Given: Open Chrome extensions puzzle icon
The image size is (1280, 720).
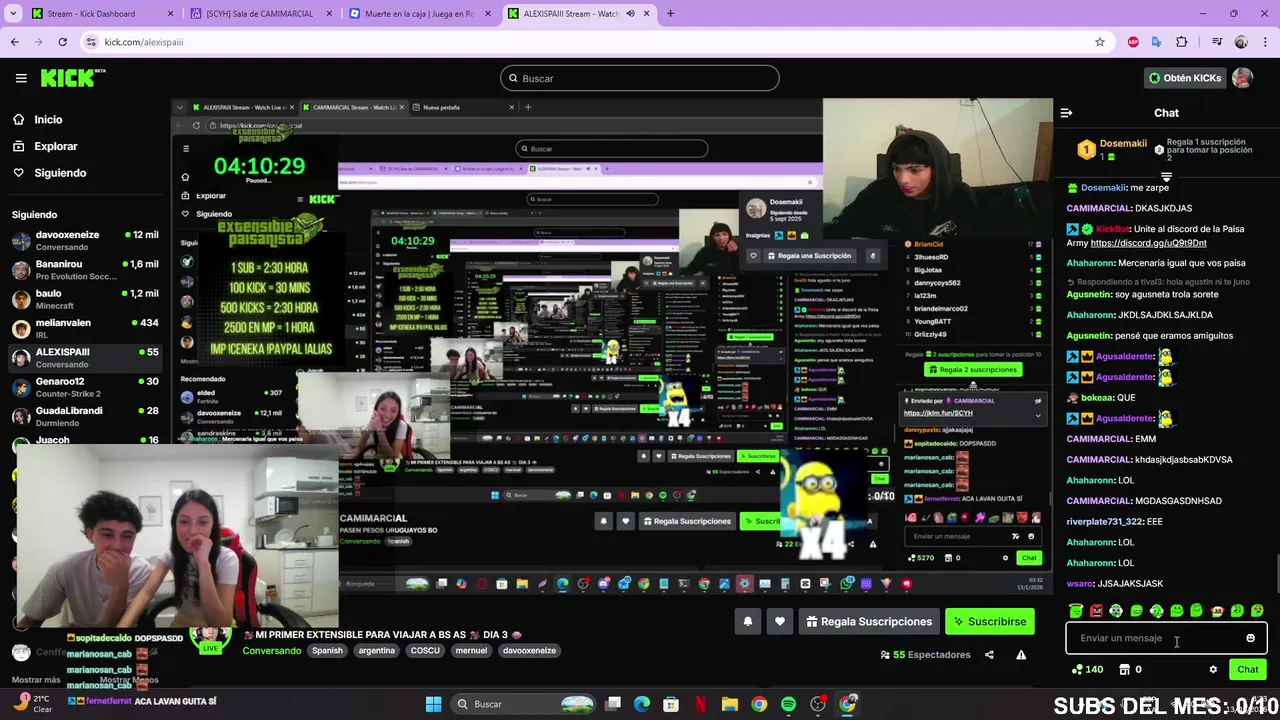Looking at the screenshot, I should pos(1182,42).
